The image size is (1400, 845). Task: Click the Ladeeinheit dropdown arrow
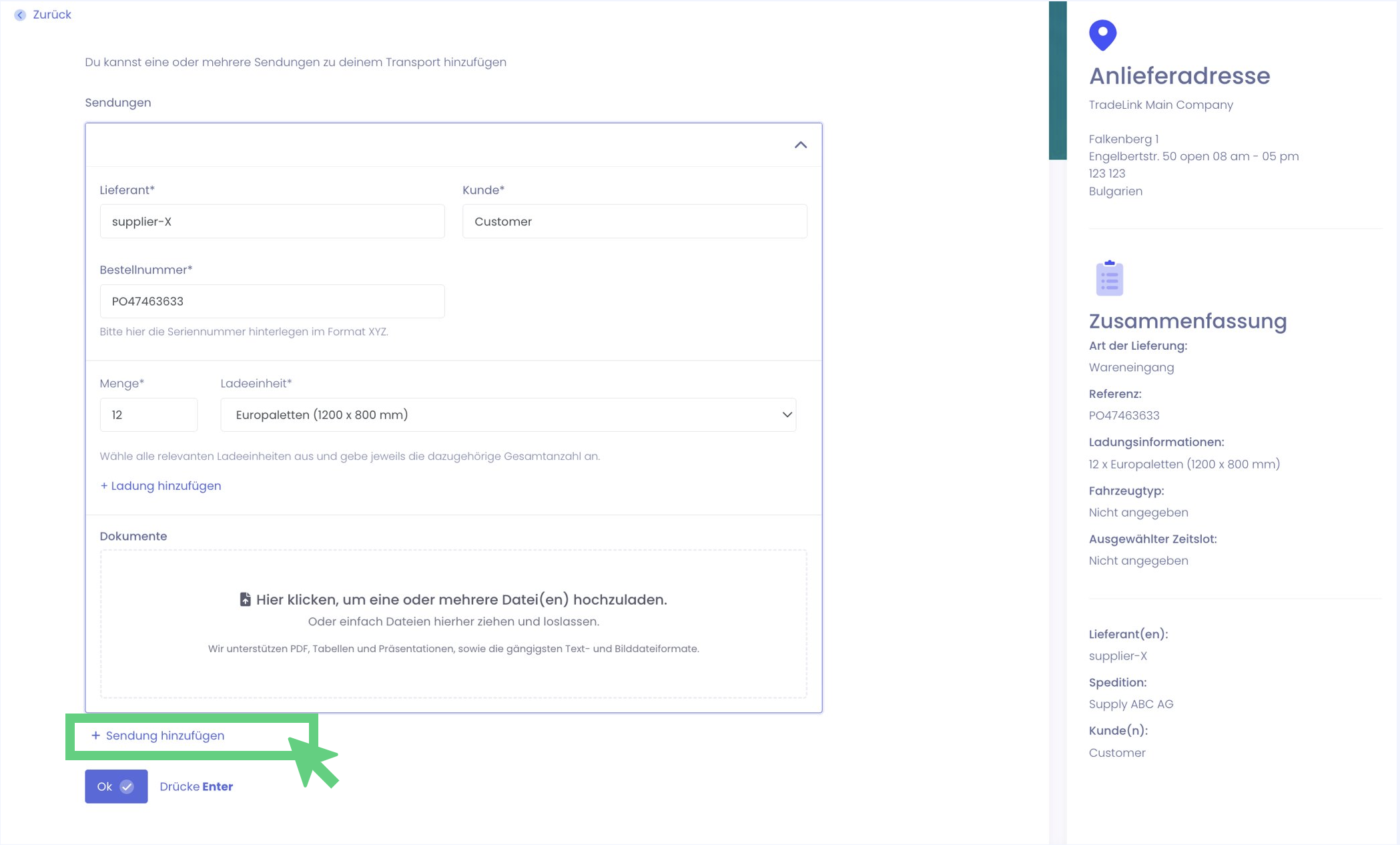click(787, 415)
